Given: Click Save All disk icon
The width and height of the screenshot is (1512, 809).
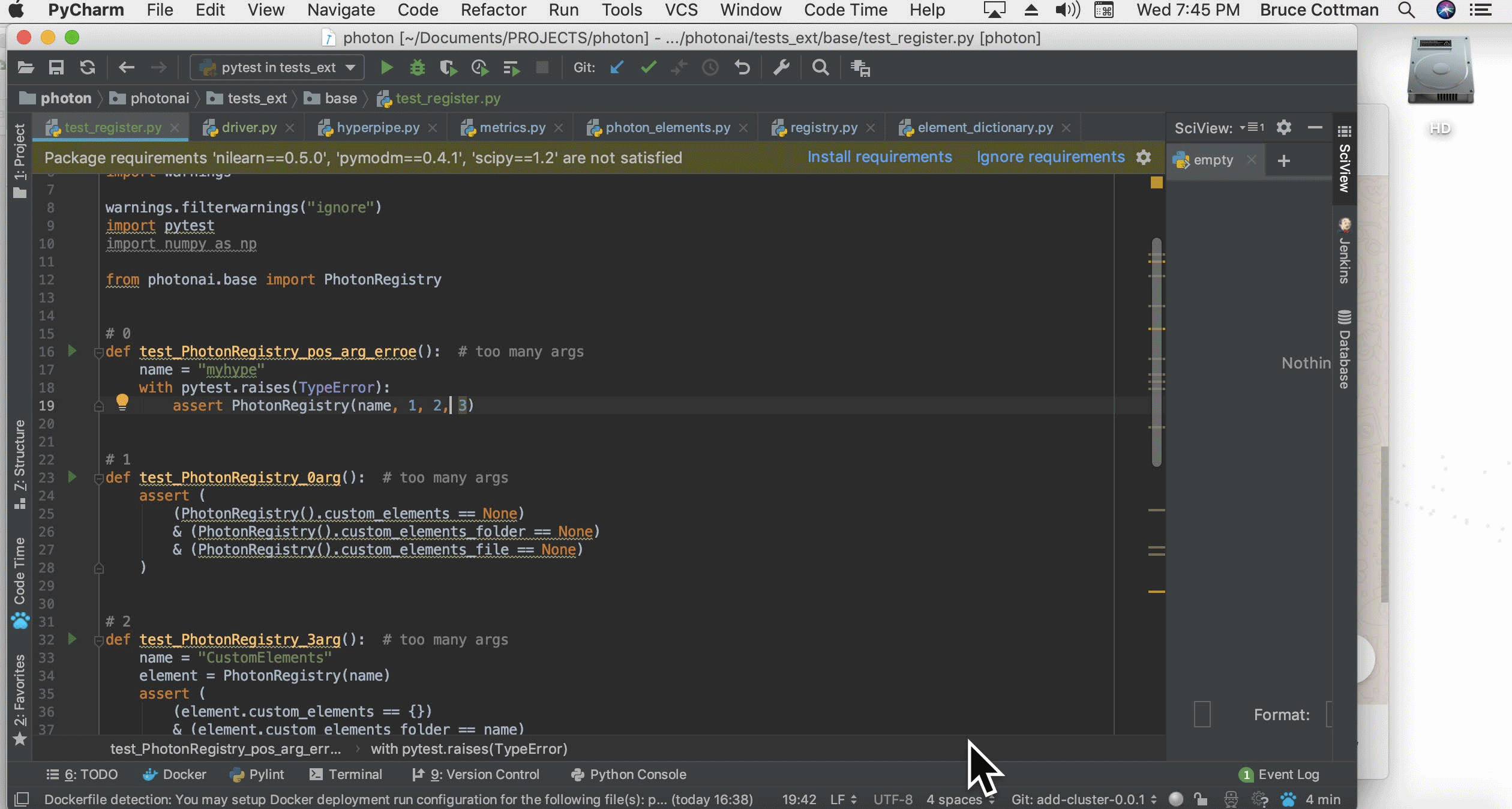Looking at the screenshot, I should (56, 68).
